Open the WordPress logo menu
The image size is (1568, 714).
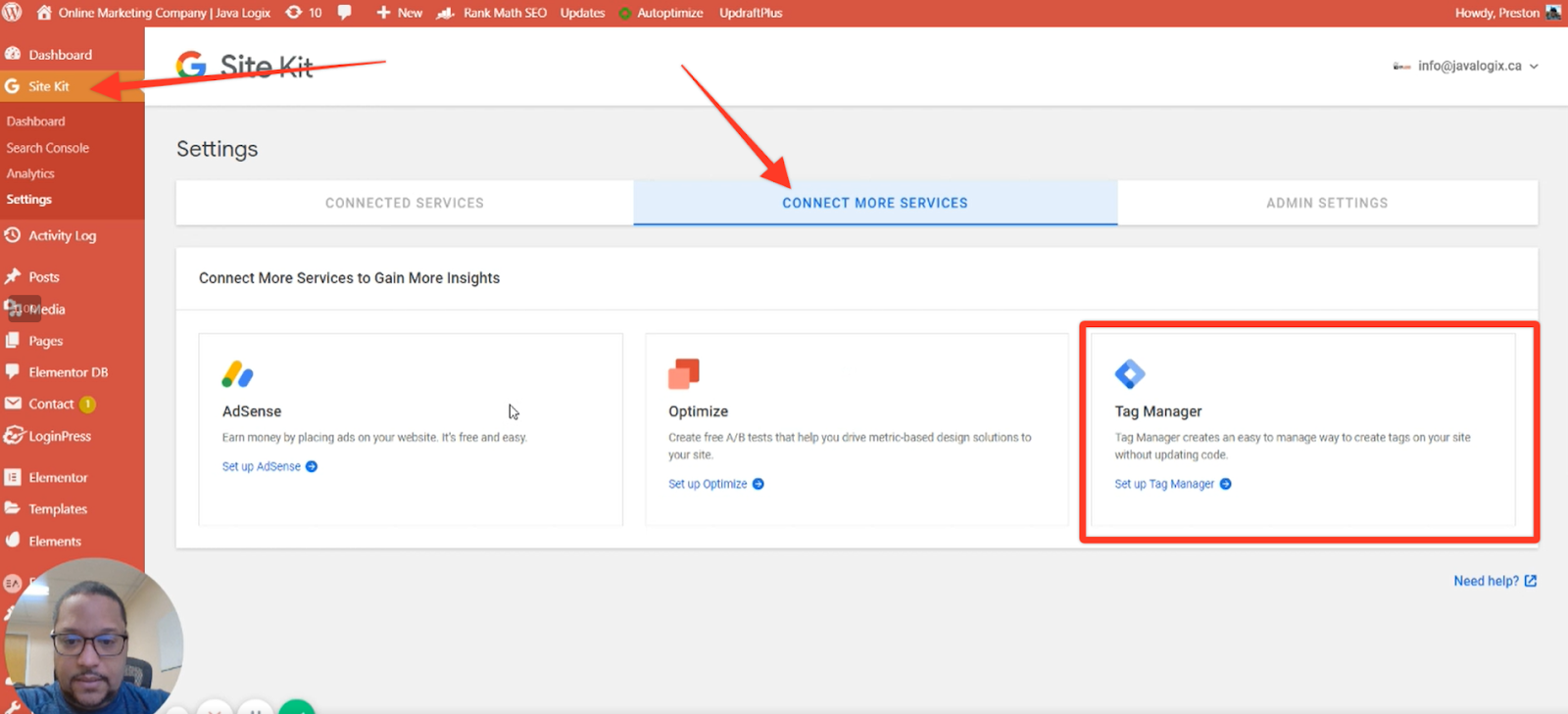tap(12, 13)
